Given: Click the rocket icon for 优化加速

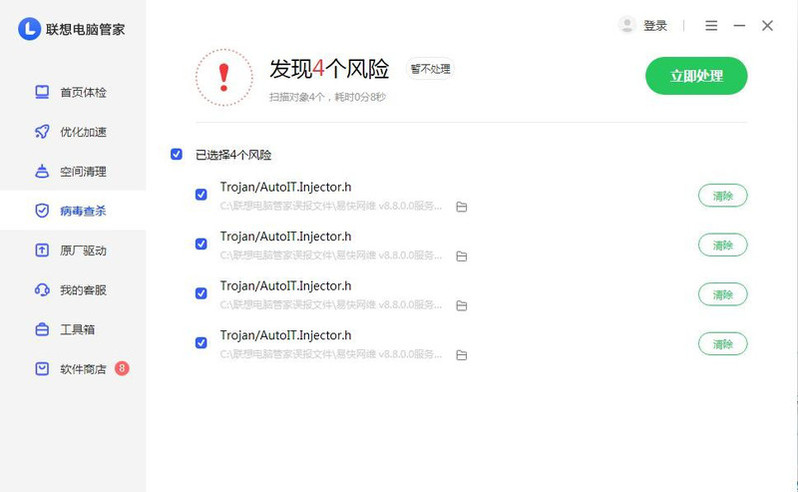Looking at the screenshot, I should pyautogui.click(x=42, y=132).
